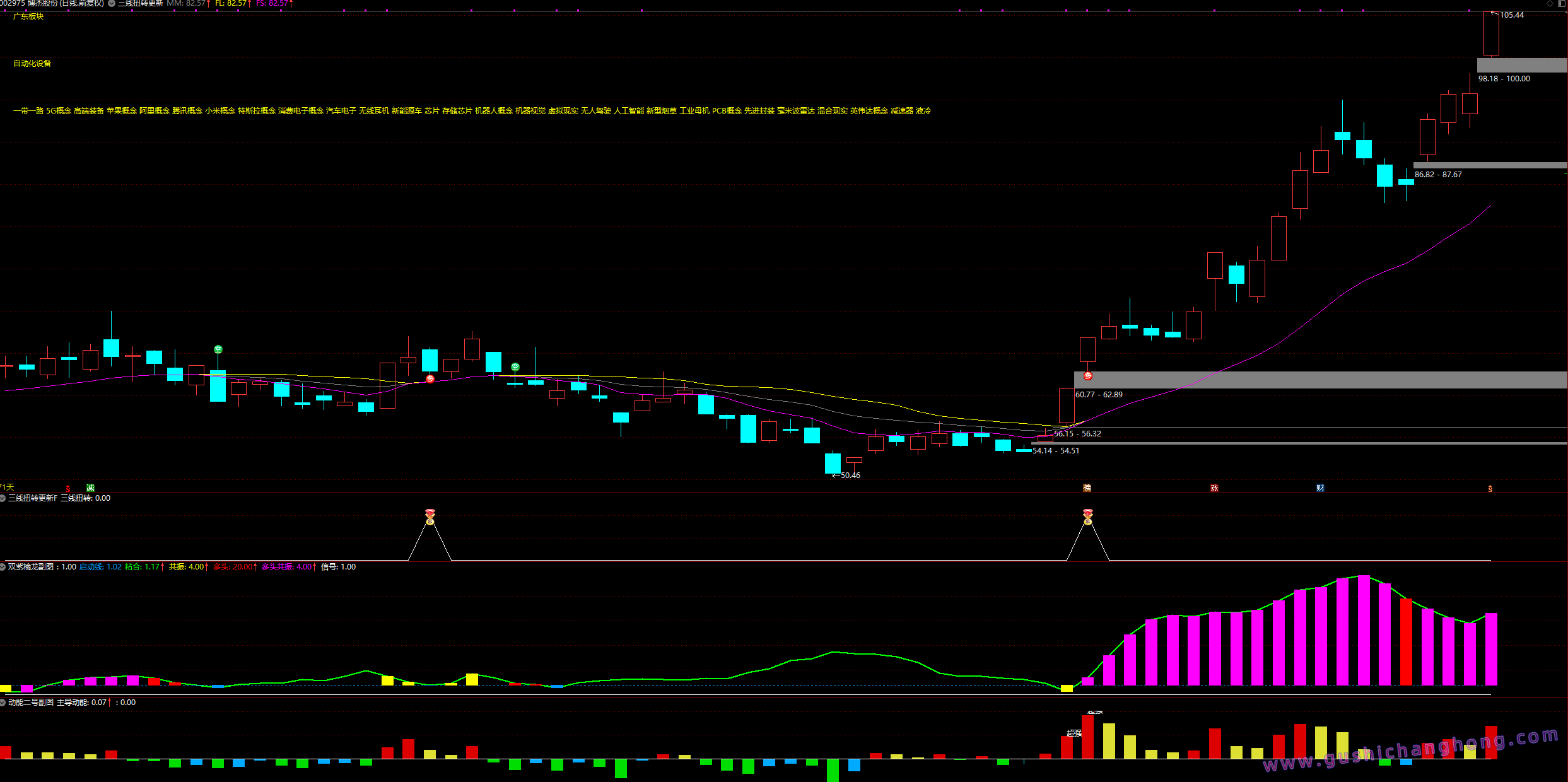Click the stock title 博杰股份 (日线,前复权)
Image resolution: width=1568 pixels, height=782 pixels.
click(x=66, y=3)
